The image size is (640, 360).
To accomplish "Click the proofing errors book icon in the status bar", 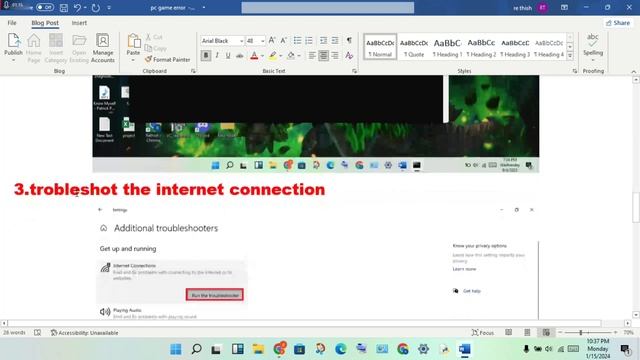I will (x=38, y=333).
